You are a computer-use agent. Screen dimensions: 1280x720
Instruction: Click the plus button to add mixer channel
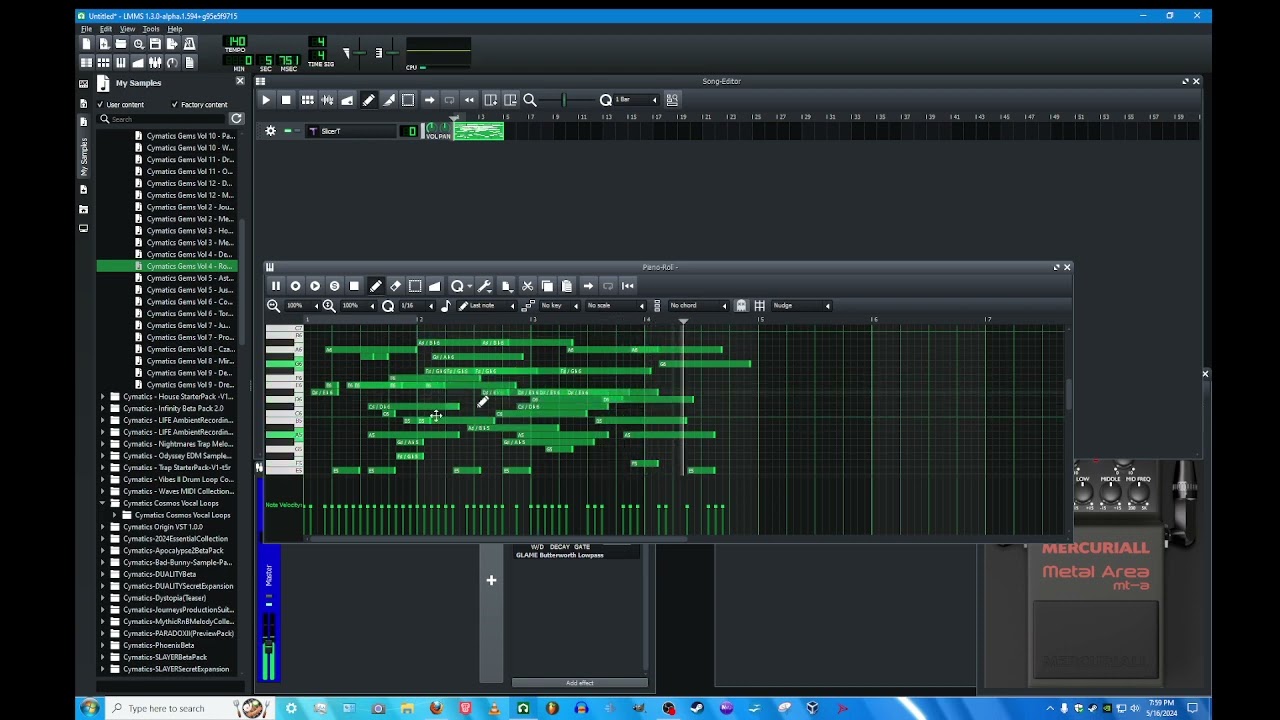[x=491, y=580]
